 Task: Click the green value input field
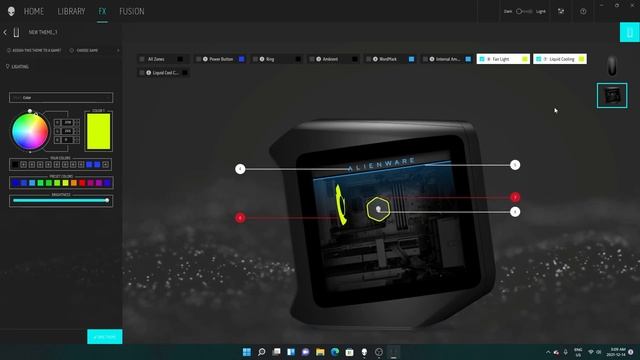[x=67, y=131]
